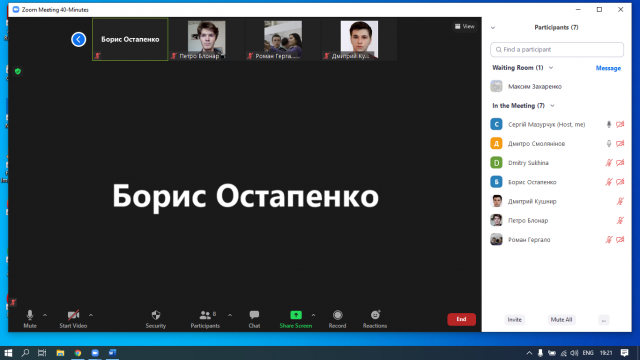
Task: Select Дмитрий Кушнир video thumbnail
Action: pos(359,39)
